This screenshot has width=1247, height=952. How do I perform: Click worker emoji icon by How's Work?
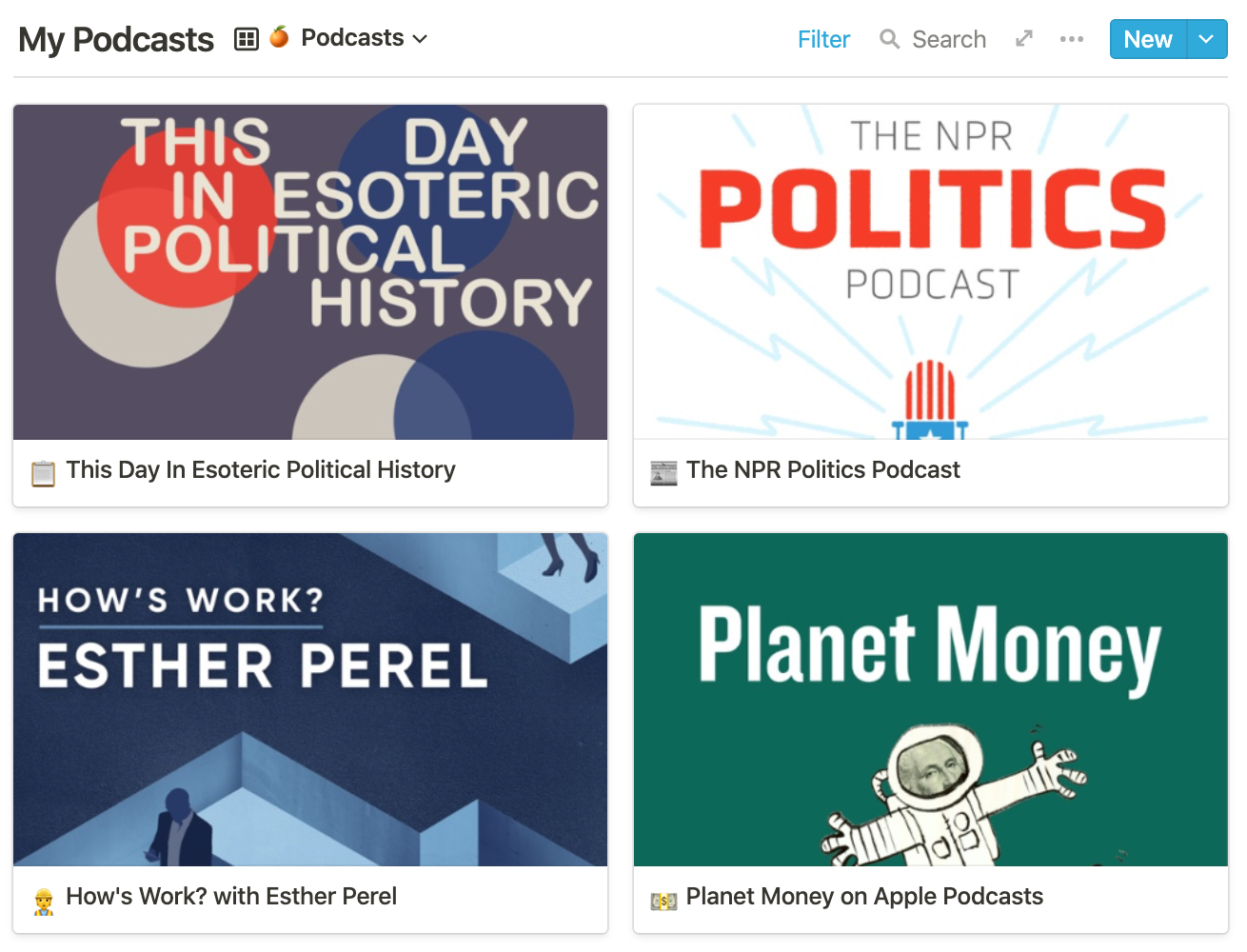43,901
